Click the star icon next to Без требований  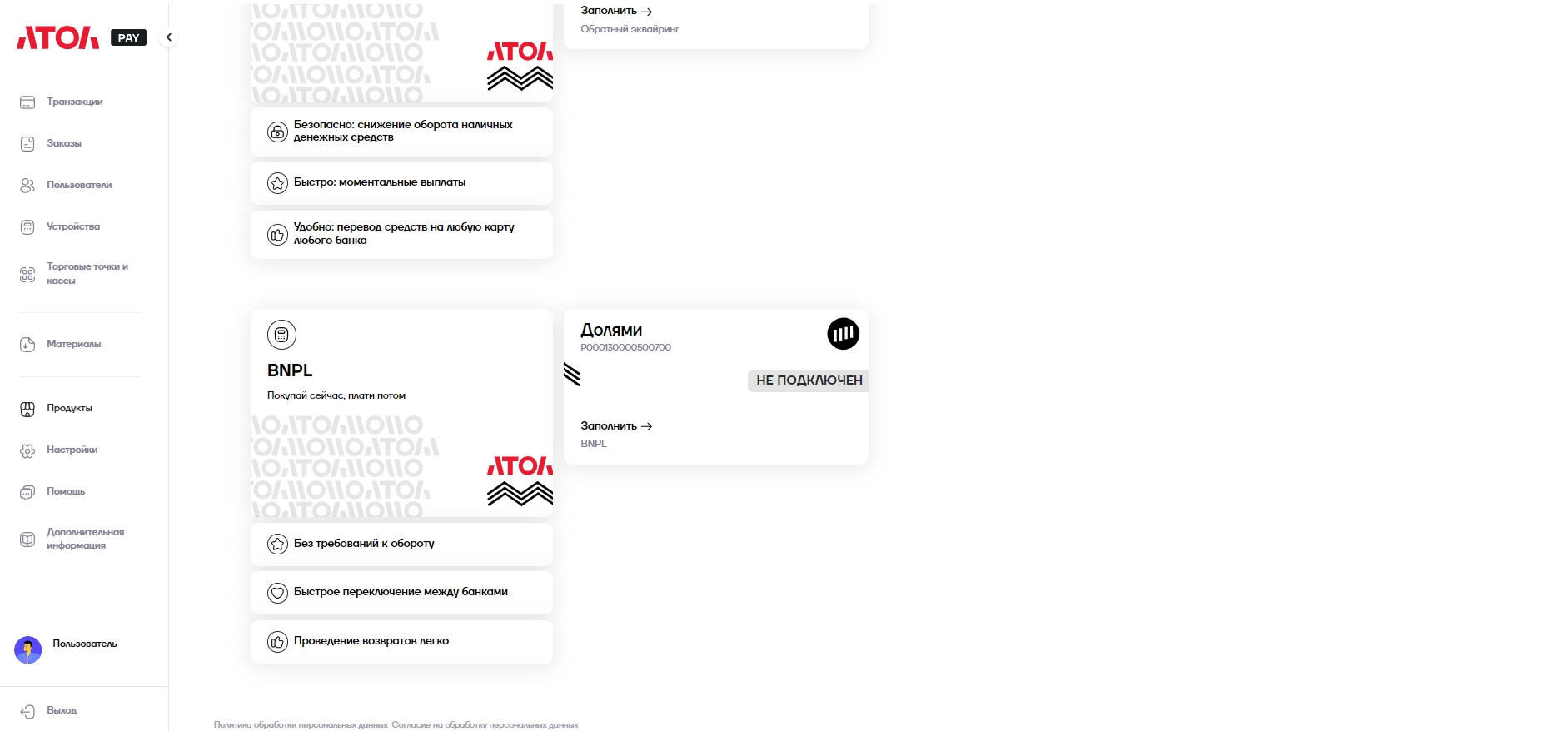pos(277,545)
